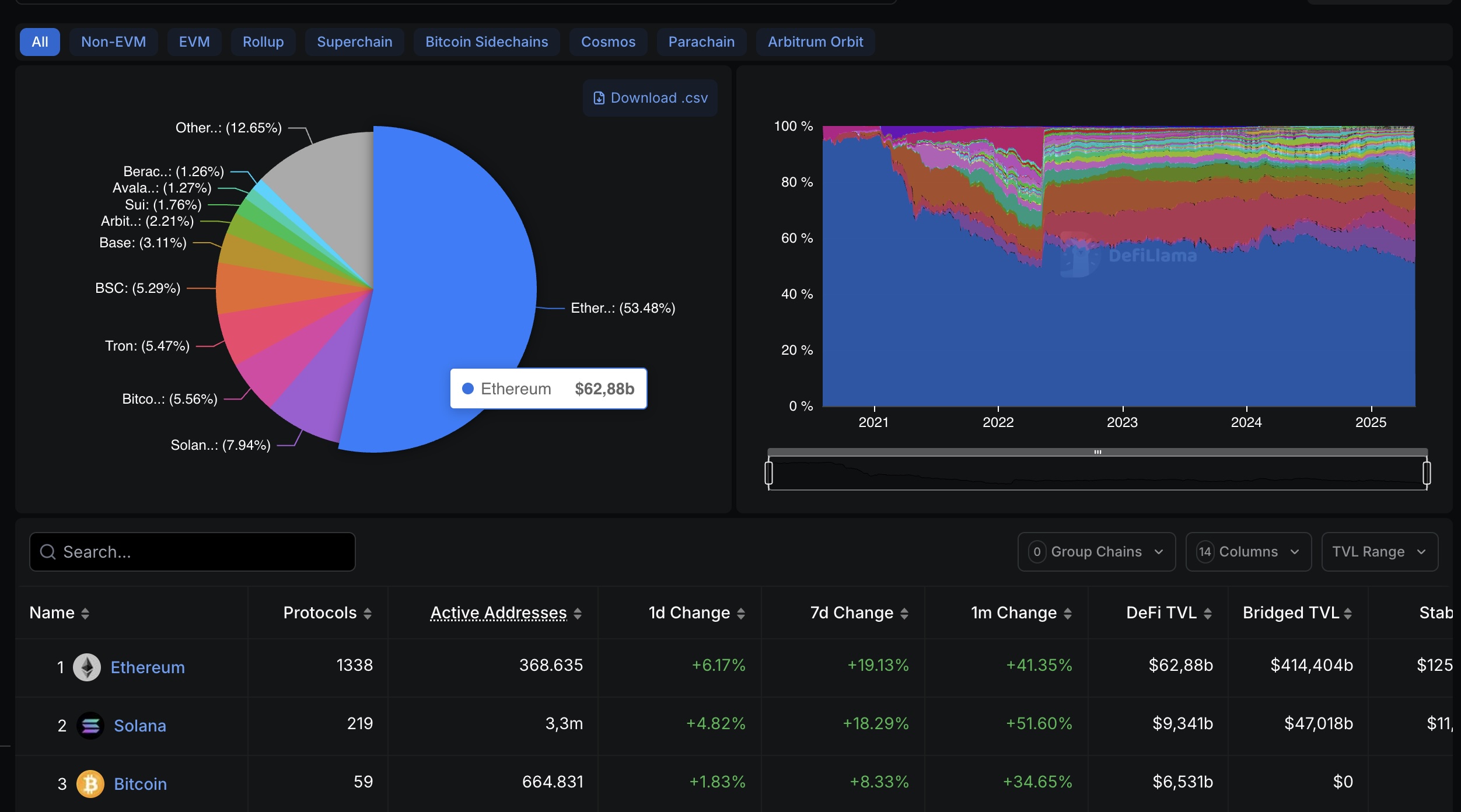Click the left handle of chart range slider

click(x=768, y=473)
